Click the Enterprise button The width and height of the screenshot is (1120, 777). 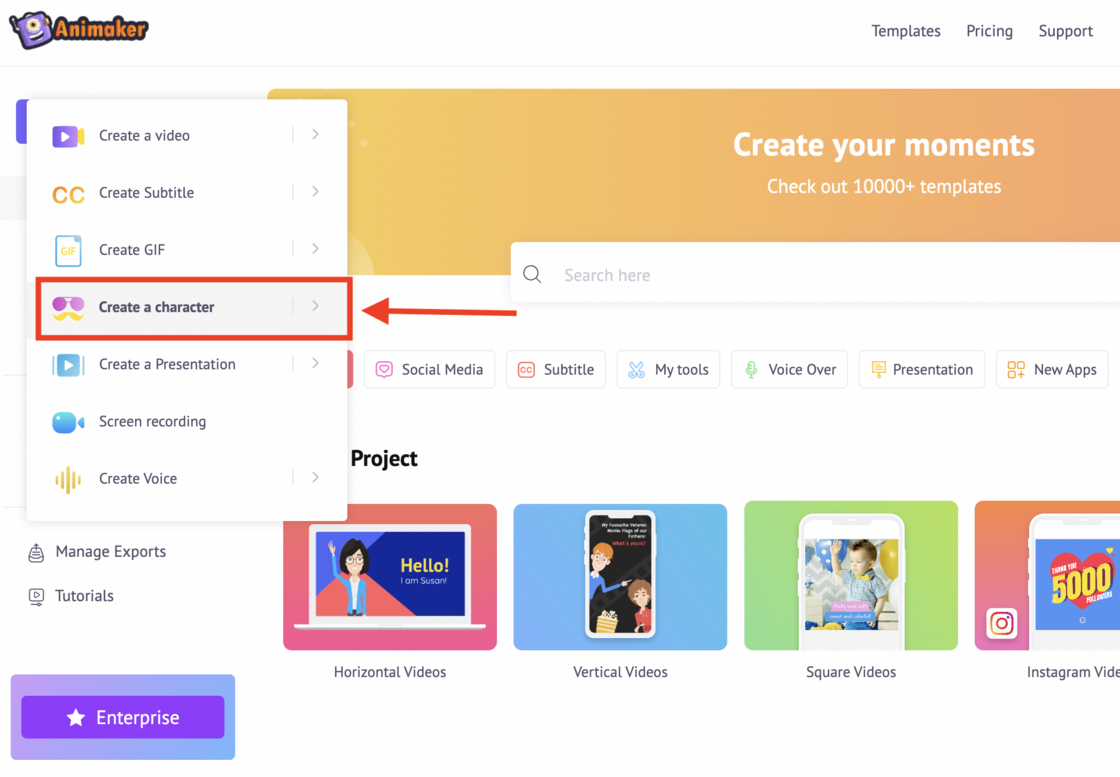[122, 717]
